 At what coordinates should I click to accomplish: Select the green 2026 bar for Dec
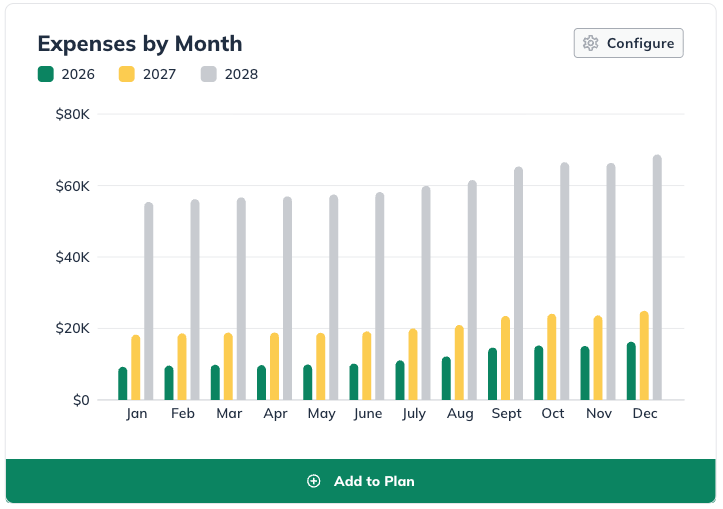pos(631,371)
